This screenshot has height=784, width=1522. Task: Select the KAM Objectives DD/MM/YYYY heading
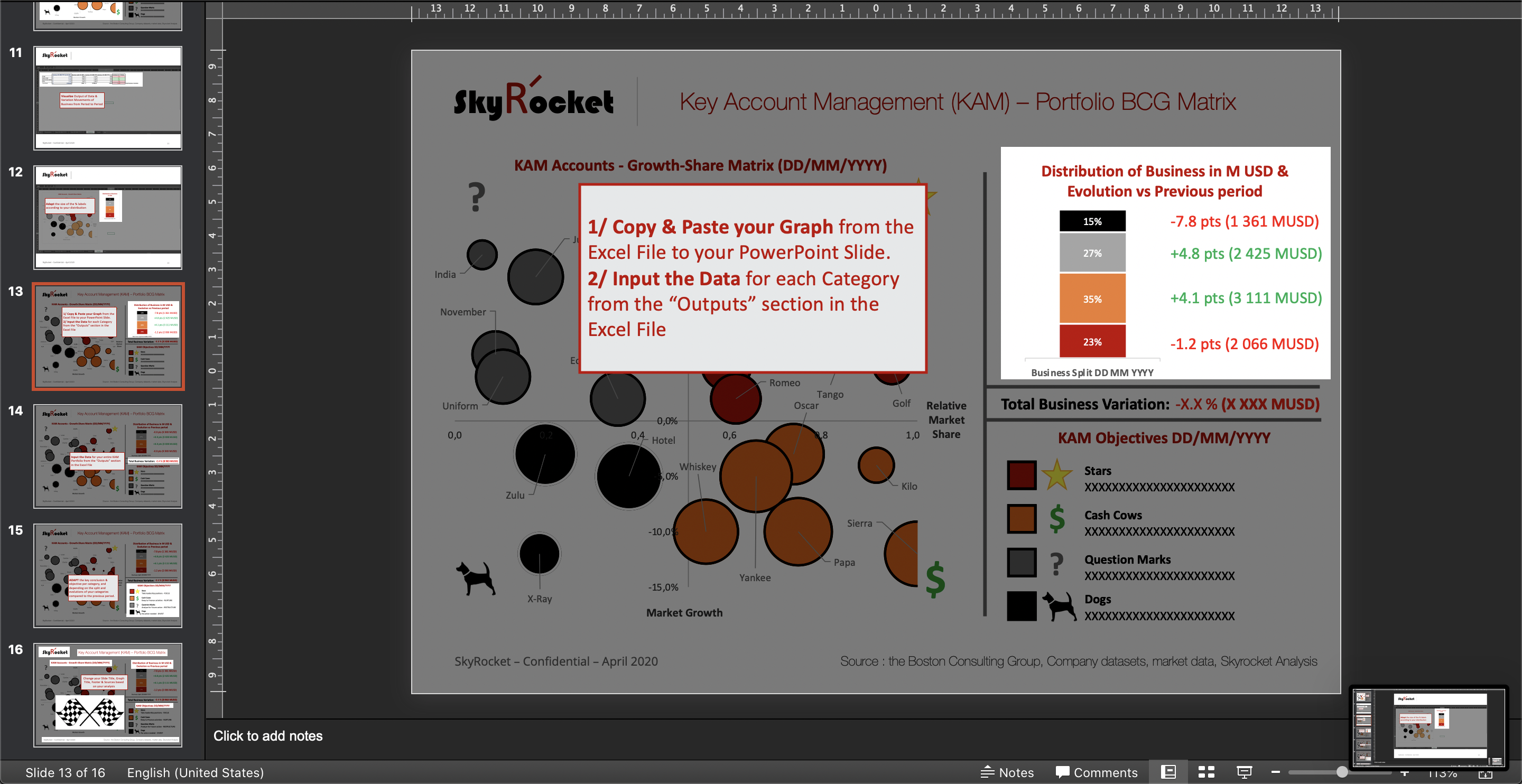1164,438
